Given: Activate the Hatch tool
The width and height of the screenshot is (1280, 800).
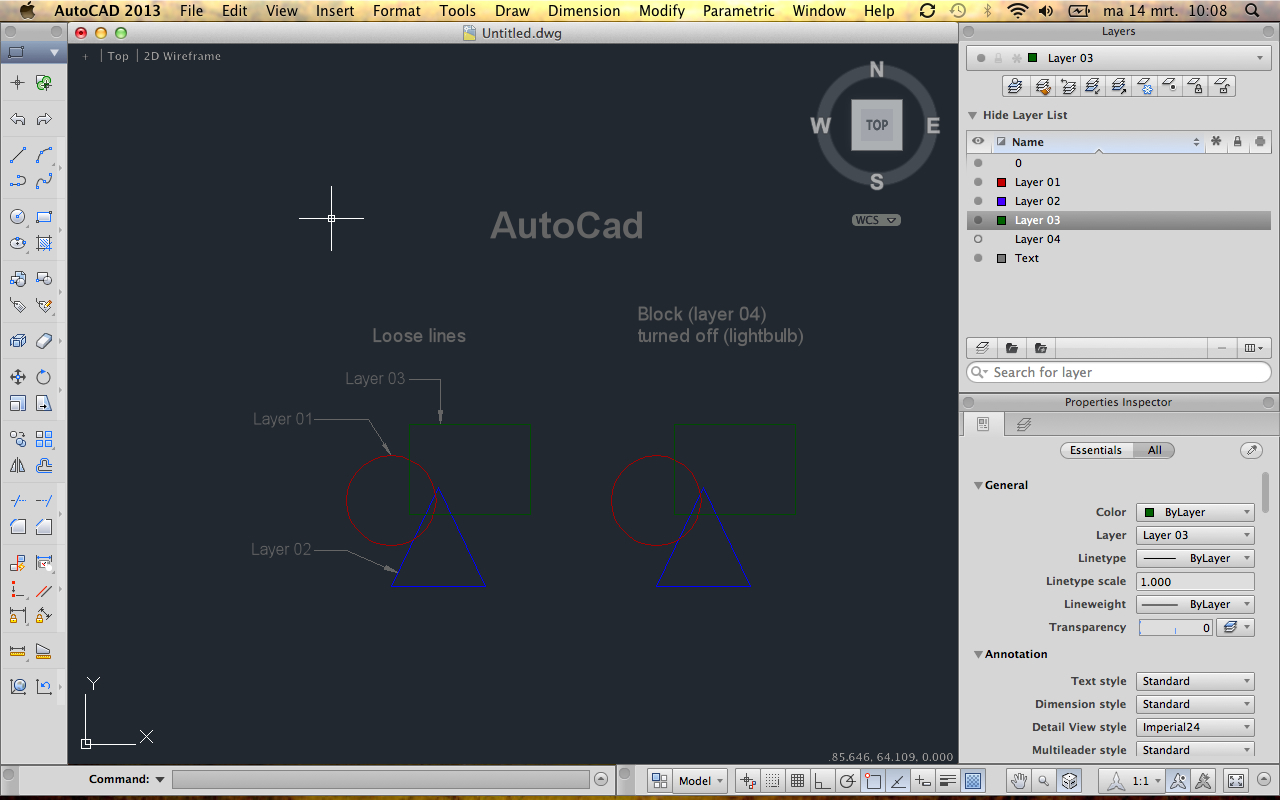Looking at the screenshot, I should coord(44,242).
